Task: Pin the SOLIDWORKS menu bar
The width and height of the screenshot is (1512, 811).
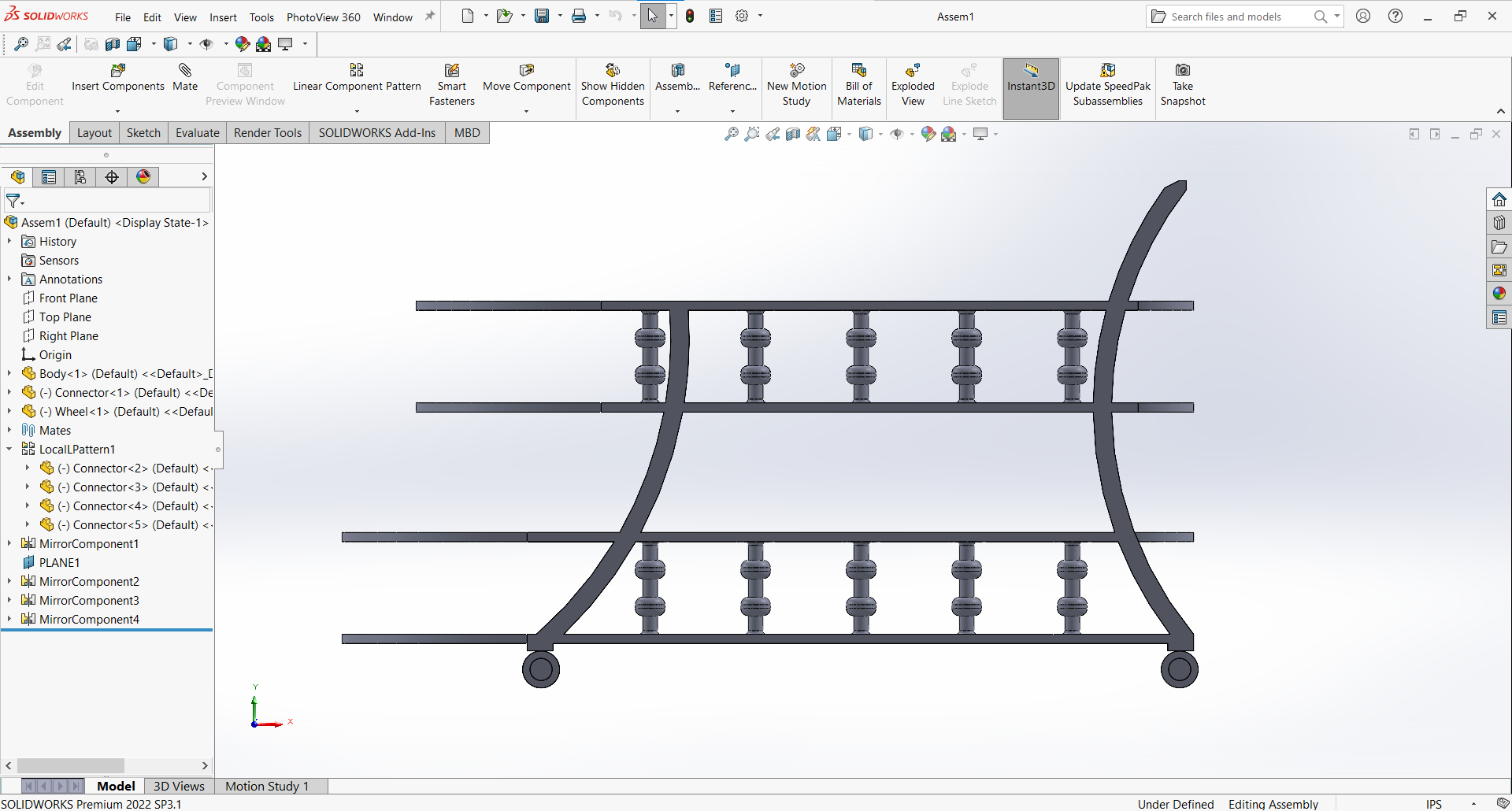Action: click(x=430, y=17)
